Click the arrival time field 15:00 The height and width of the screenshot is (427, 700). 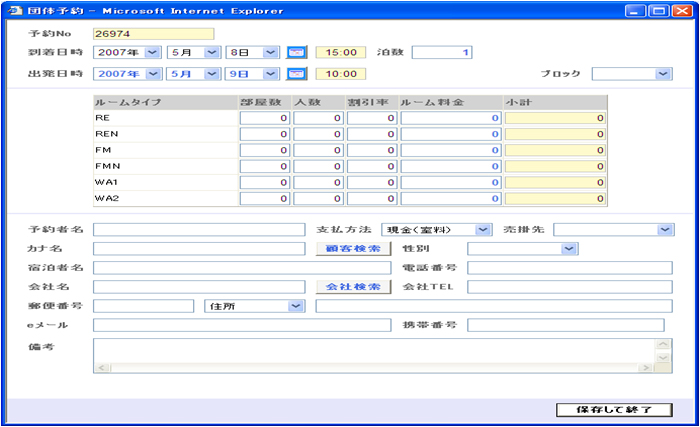[x=341, y=52]
